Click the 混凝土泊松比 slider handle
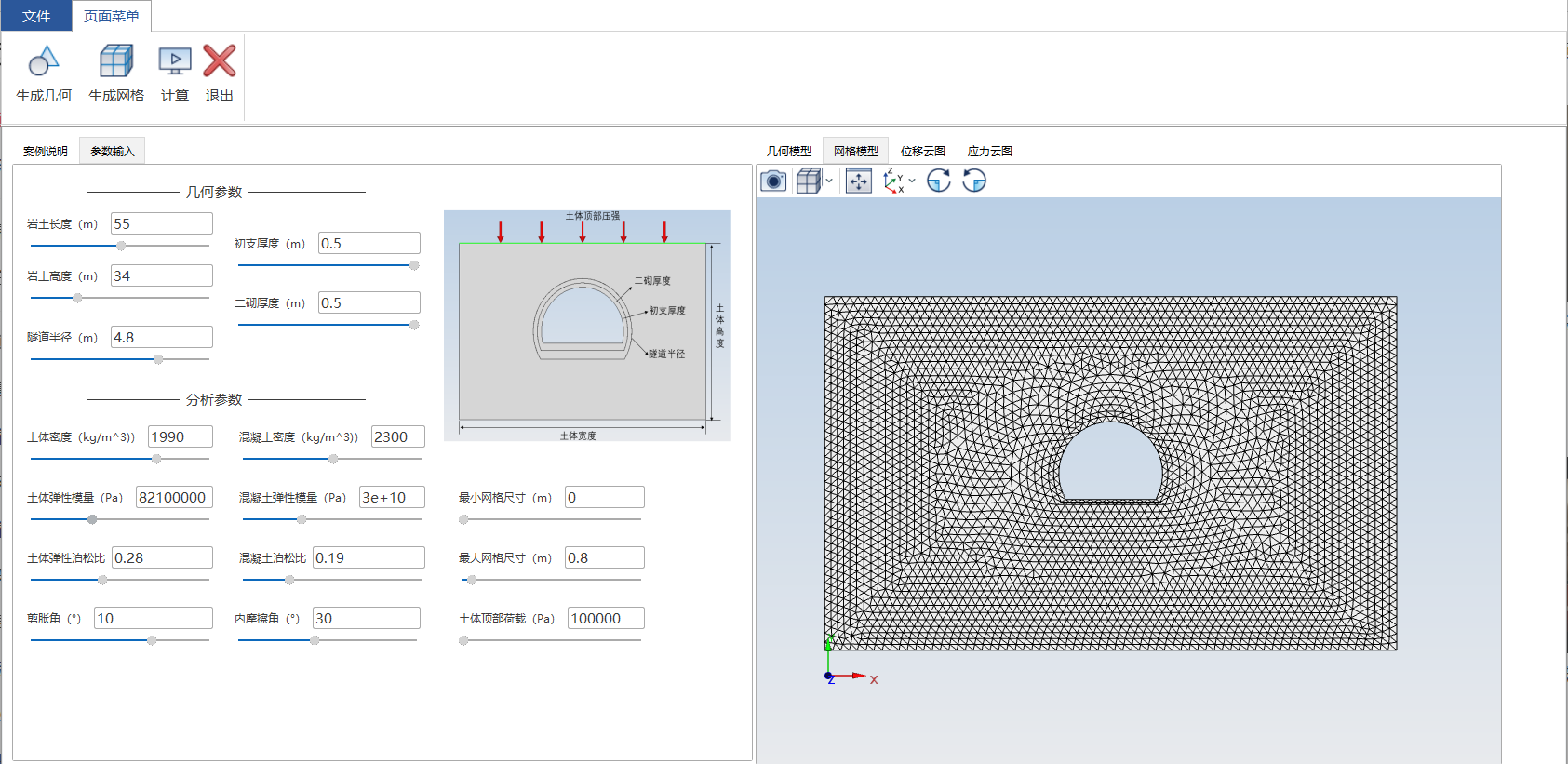Screen dimensions: 1568x764 point(289,580)
